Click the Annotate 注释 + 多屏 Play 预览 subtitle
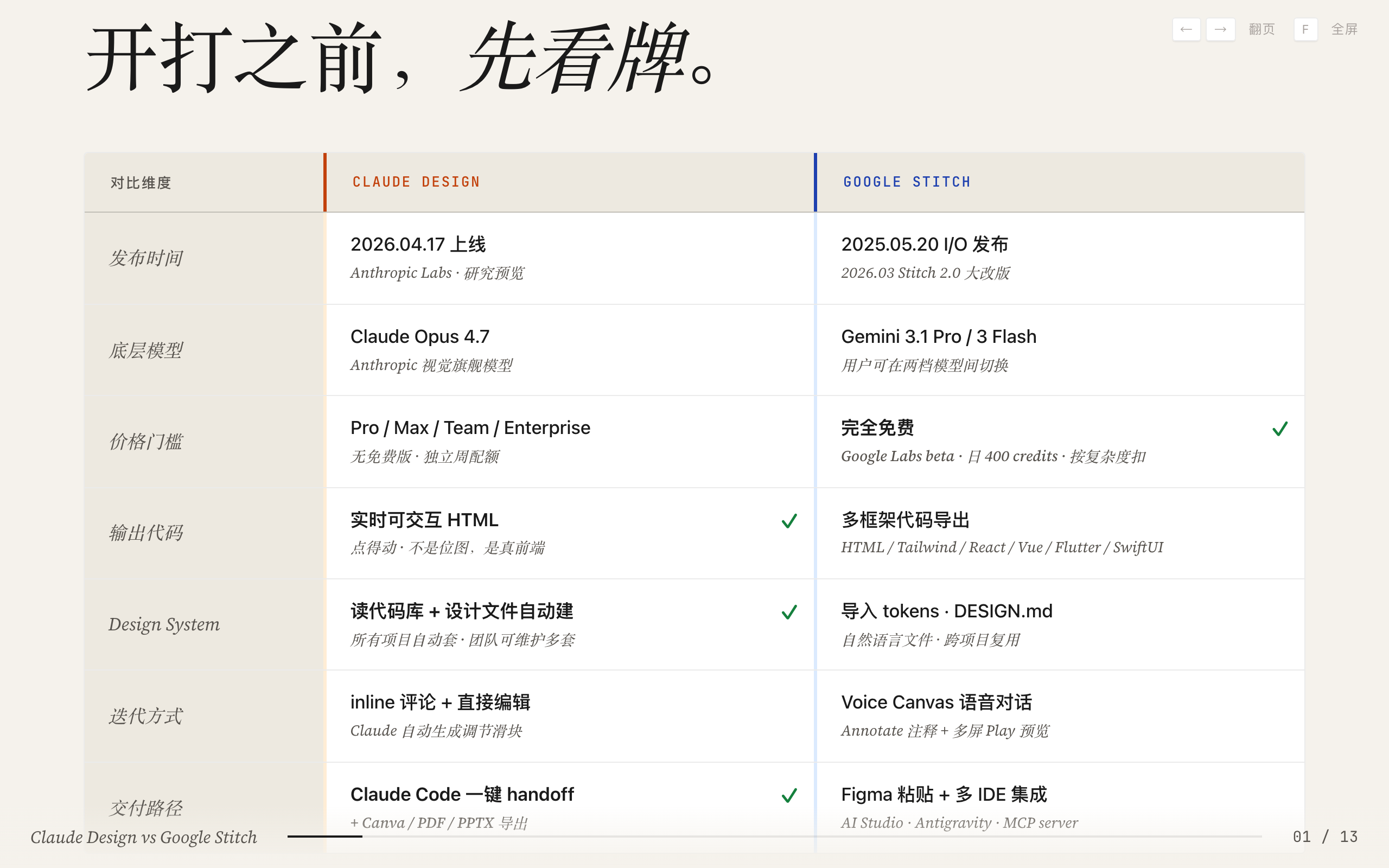This screenshot has height=868, width=1389. click(x=945, y=731)
